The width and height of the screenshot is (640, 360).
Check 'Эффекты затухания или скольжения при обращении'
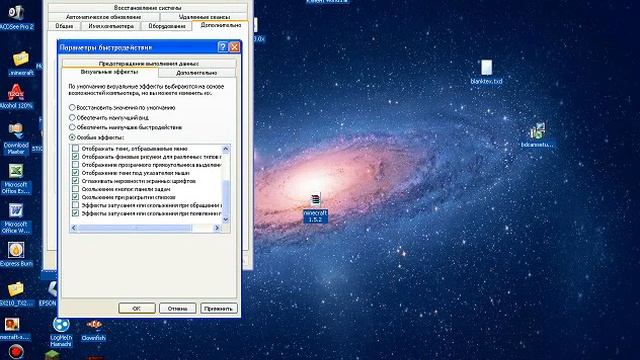click(76, 205)
